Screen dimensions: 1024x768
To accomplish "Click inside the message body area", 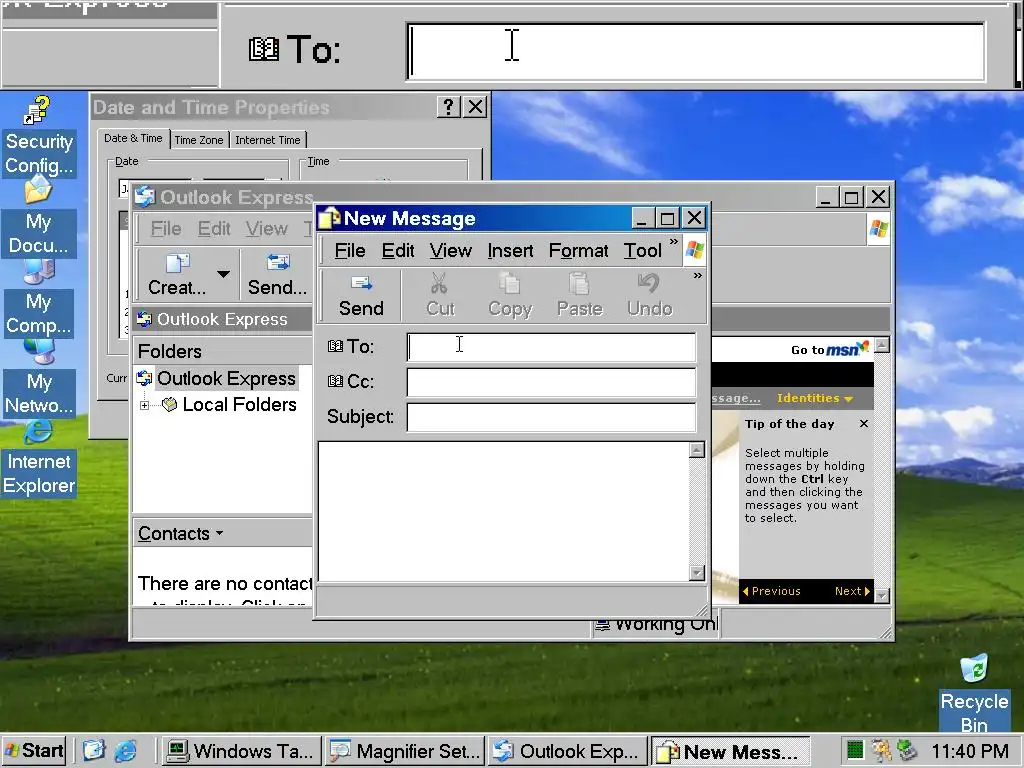I will [x=504, y=511].
